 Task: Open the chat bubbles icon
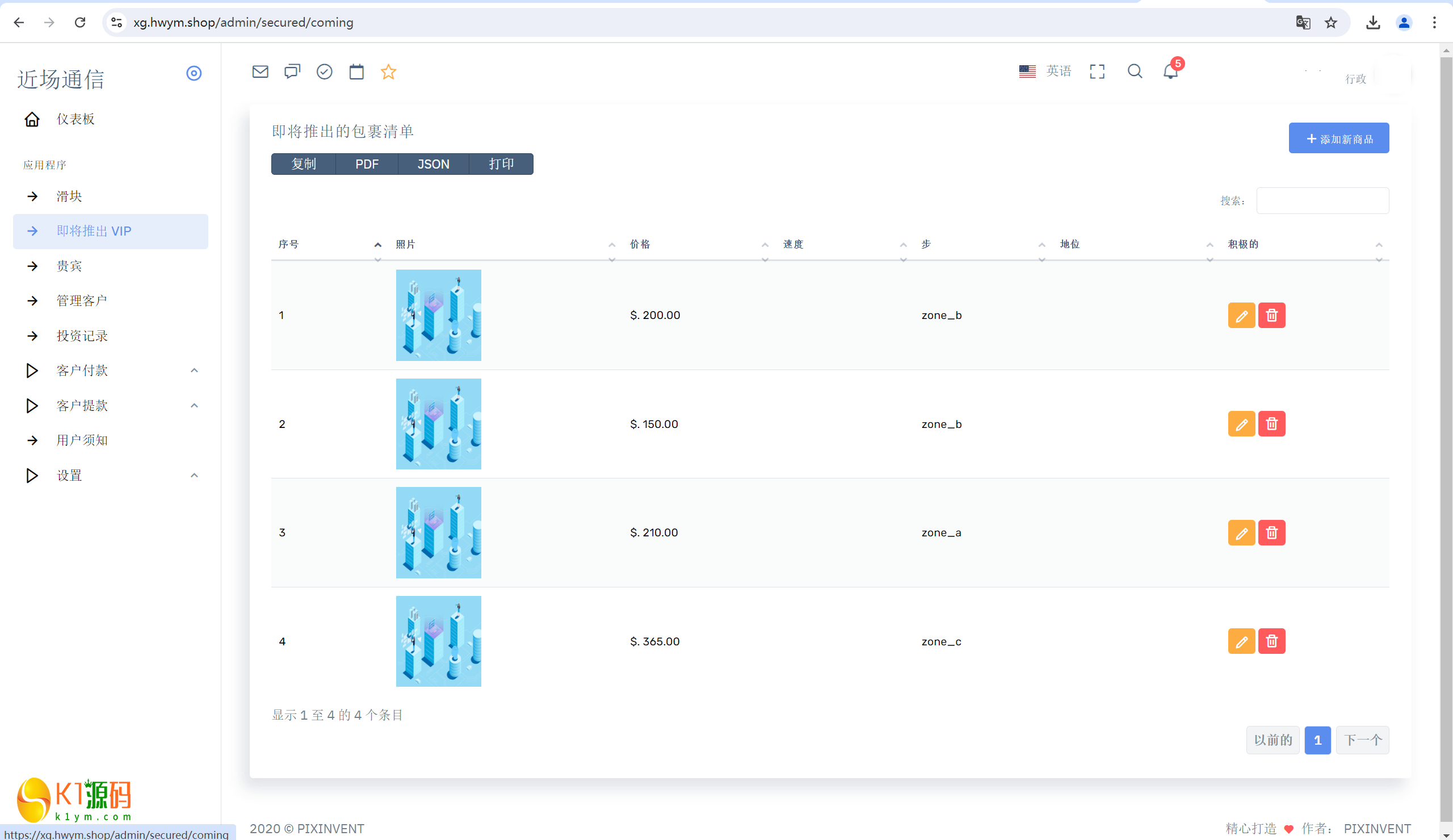pyautogui.click(x=292, y=72)
